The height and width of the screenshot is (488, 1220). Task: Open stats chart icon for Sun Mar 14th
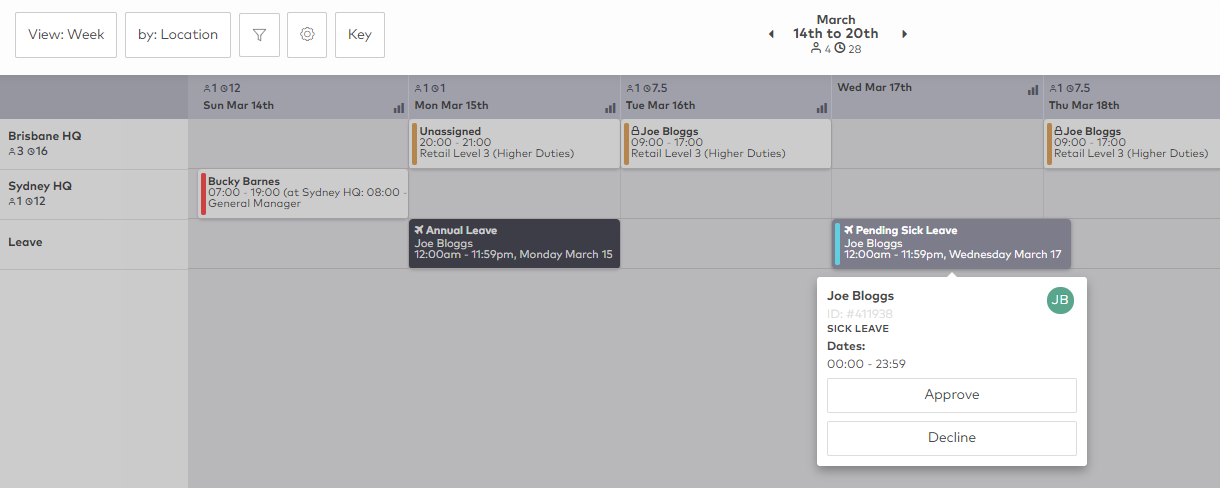coord(399,108)
